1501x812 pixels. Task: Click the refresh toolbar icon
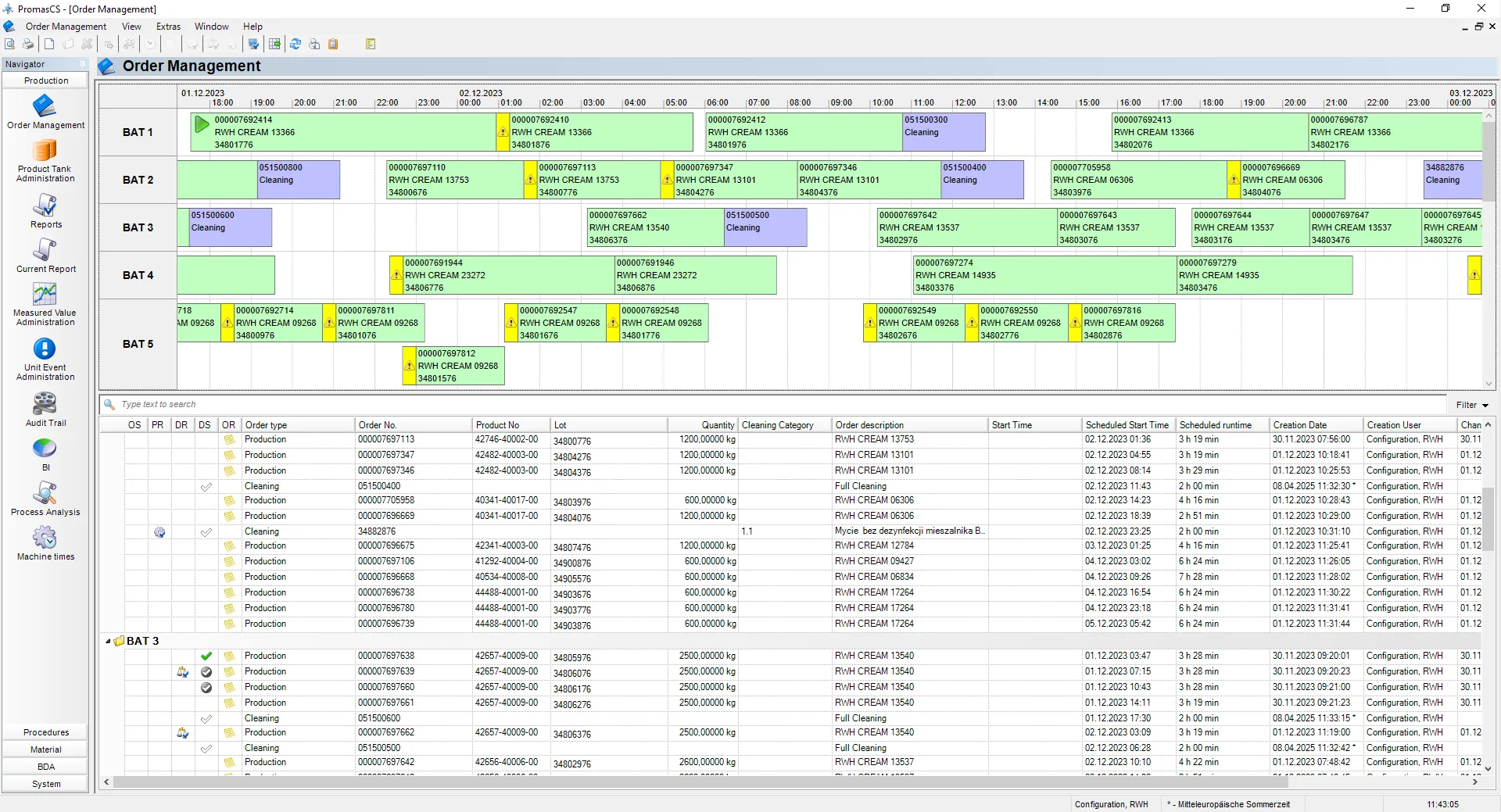click(296, 45)
